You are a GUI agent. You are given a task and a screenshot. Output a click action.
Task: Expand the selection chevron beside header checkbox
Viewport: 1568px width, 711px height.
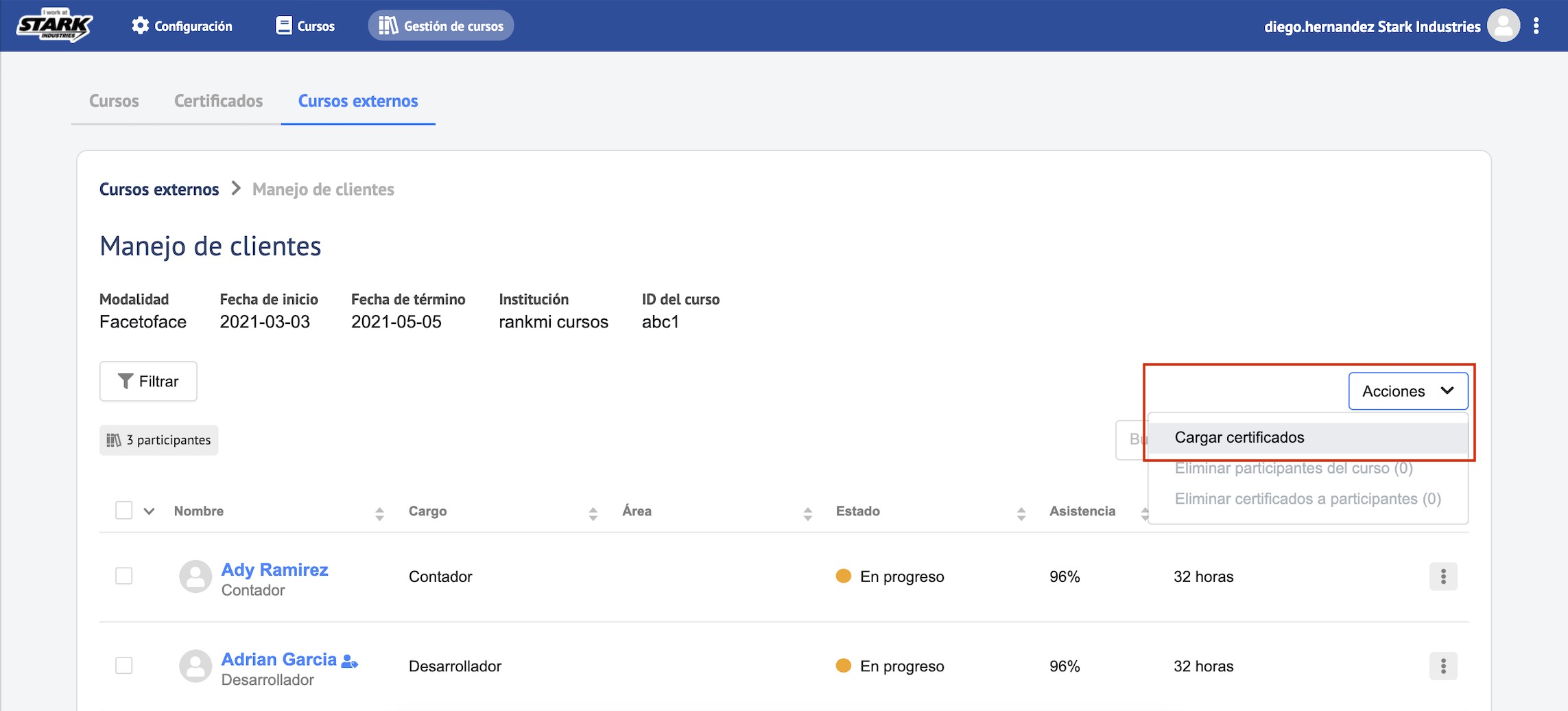149,511
